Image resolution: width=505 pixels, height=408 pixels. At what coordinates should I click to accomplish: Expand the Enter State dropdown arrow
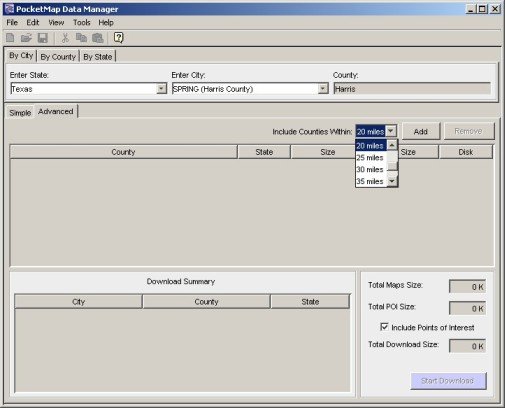(161, 89)
